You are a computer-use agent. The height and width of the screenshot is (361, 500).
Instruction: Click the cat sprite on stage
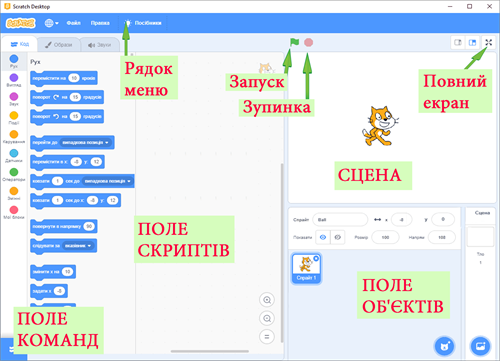coord(380,126)
